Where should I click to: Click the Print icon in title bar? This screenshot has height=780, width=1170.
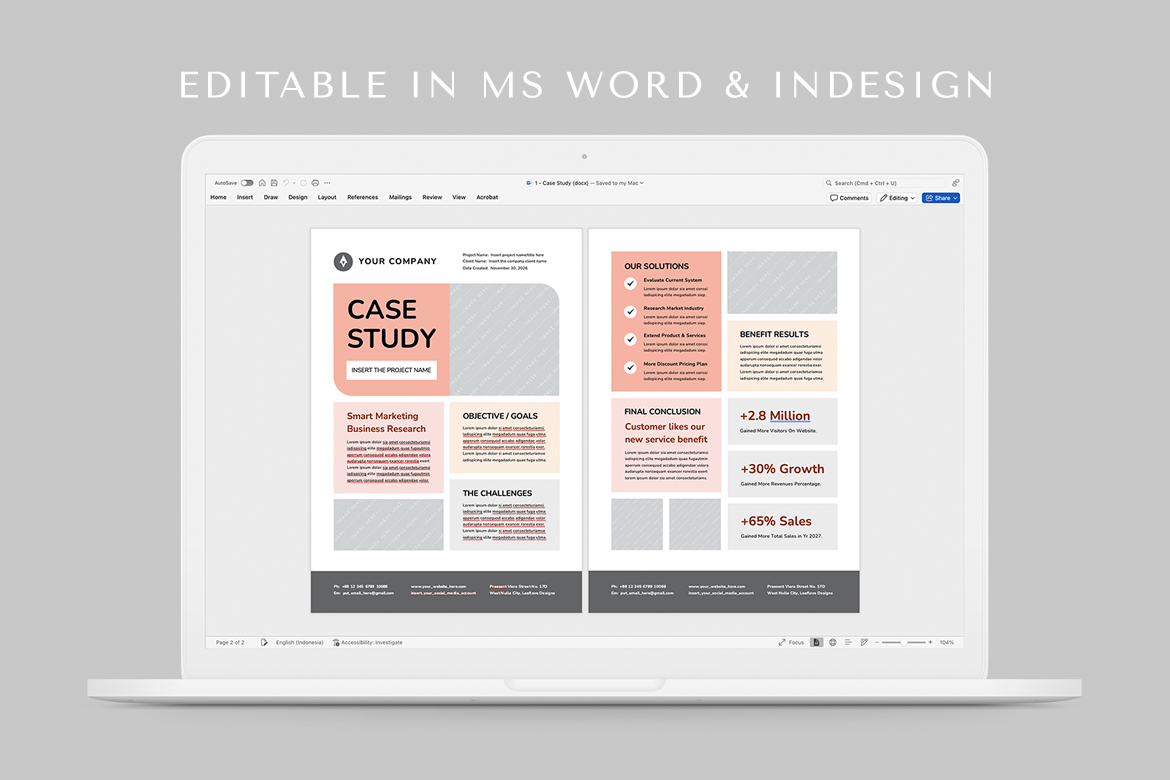[315, 183]
